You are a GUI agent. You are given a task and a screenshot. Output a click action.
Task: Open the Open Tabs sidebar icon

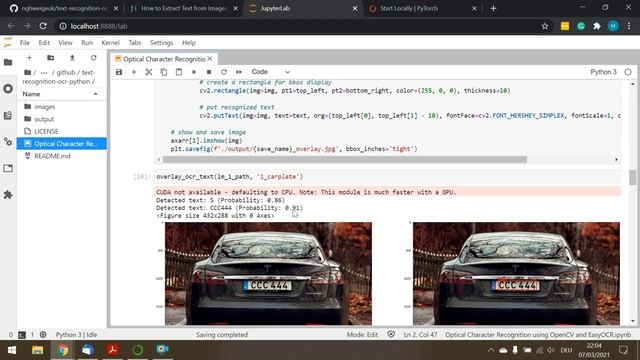pos(8,168)
